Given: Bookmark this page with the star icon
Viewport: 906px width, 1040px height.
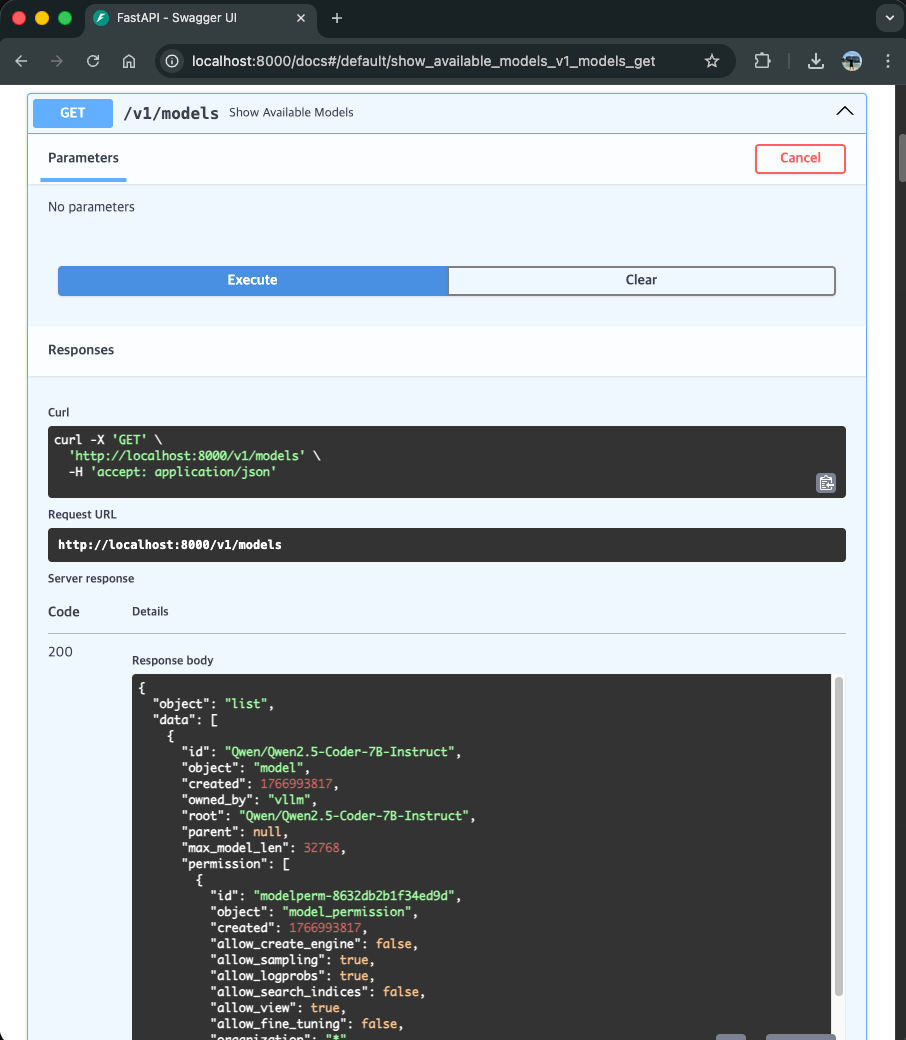Looking at the screenshot, I should pos(712,62).
